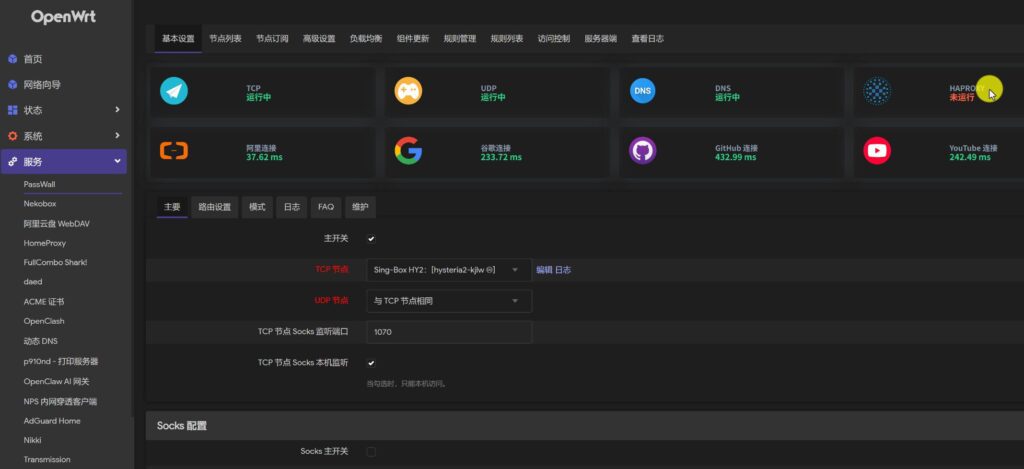Select the log (日志) sub-tab

point(292,207)
